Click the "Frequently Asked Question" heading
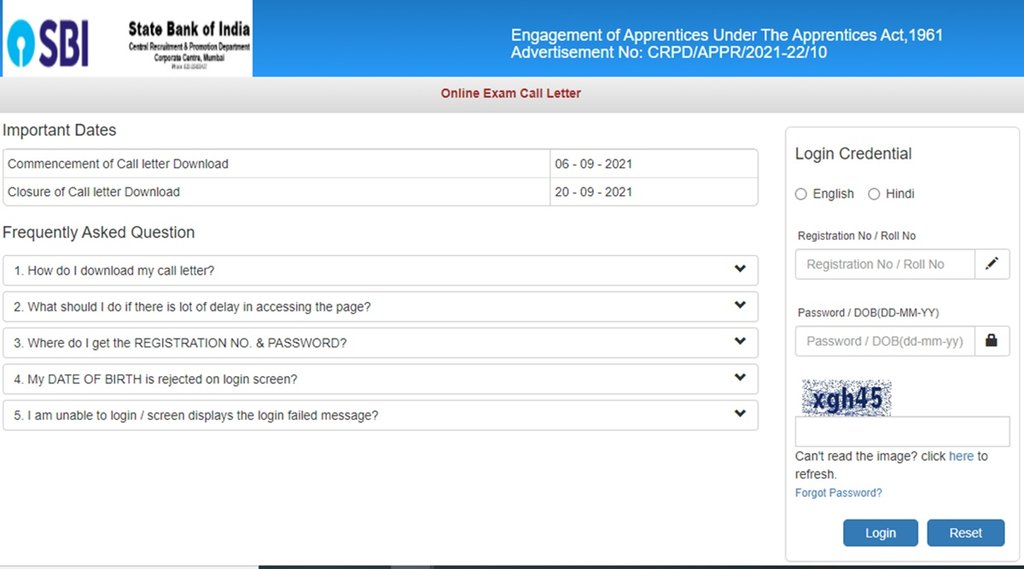 [x=99, y=233]
